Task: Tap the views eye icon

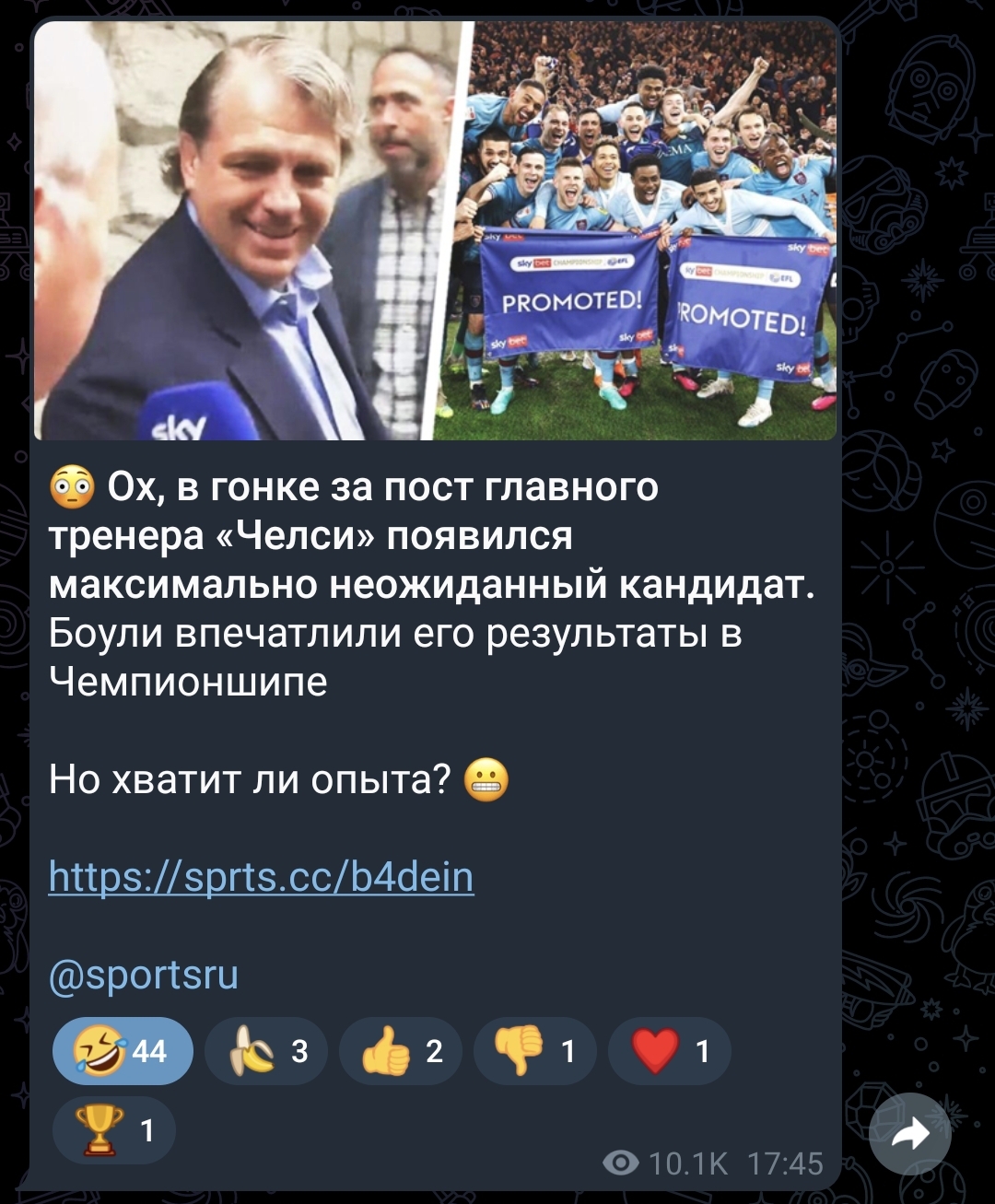Action: (x=621, y=1163)
